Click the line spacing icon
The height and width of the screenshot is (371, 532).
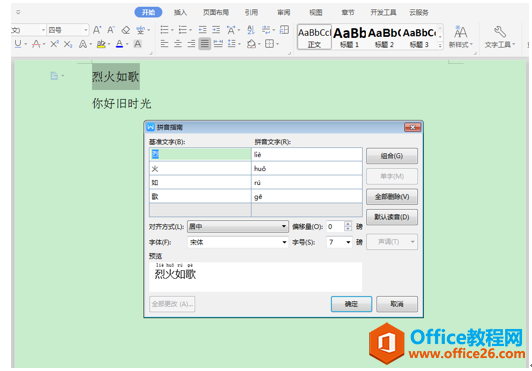tap(232, 44)
